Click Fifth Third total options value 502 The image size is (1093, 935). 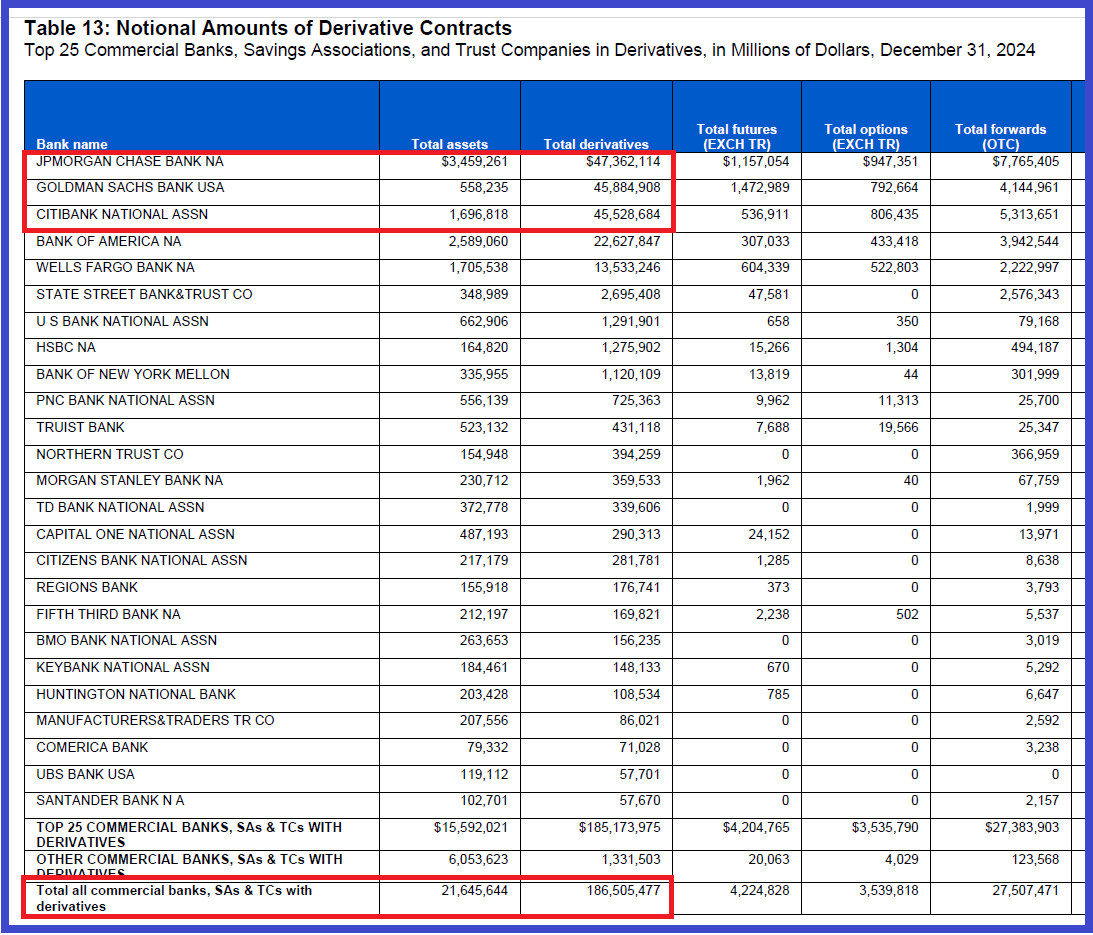(907, 614)
